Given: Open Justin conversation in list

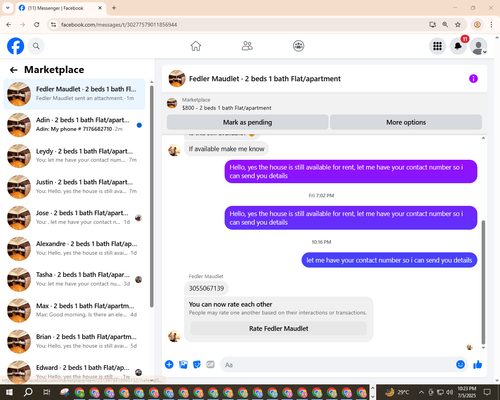Looking at the screenshot, I should tap(74, 187).
